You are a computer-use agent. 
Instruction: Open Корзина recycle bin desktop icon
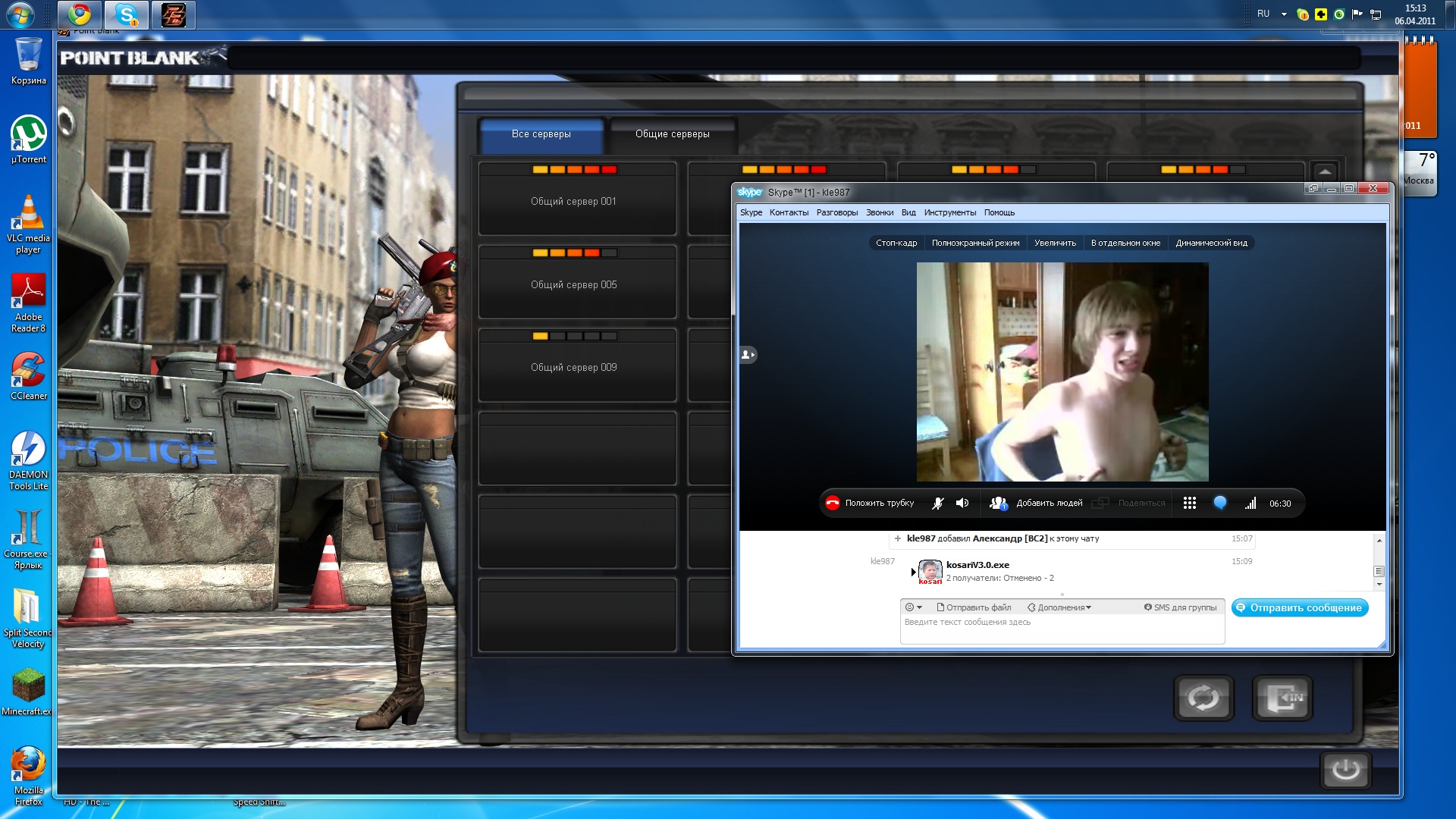(28, 61)
